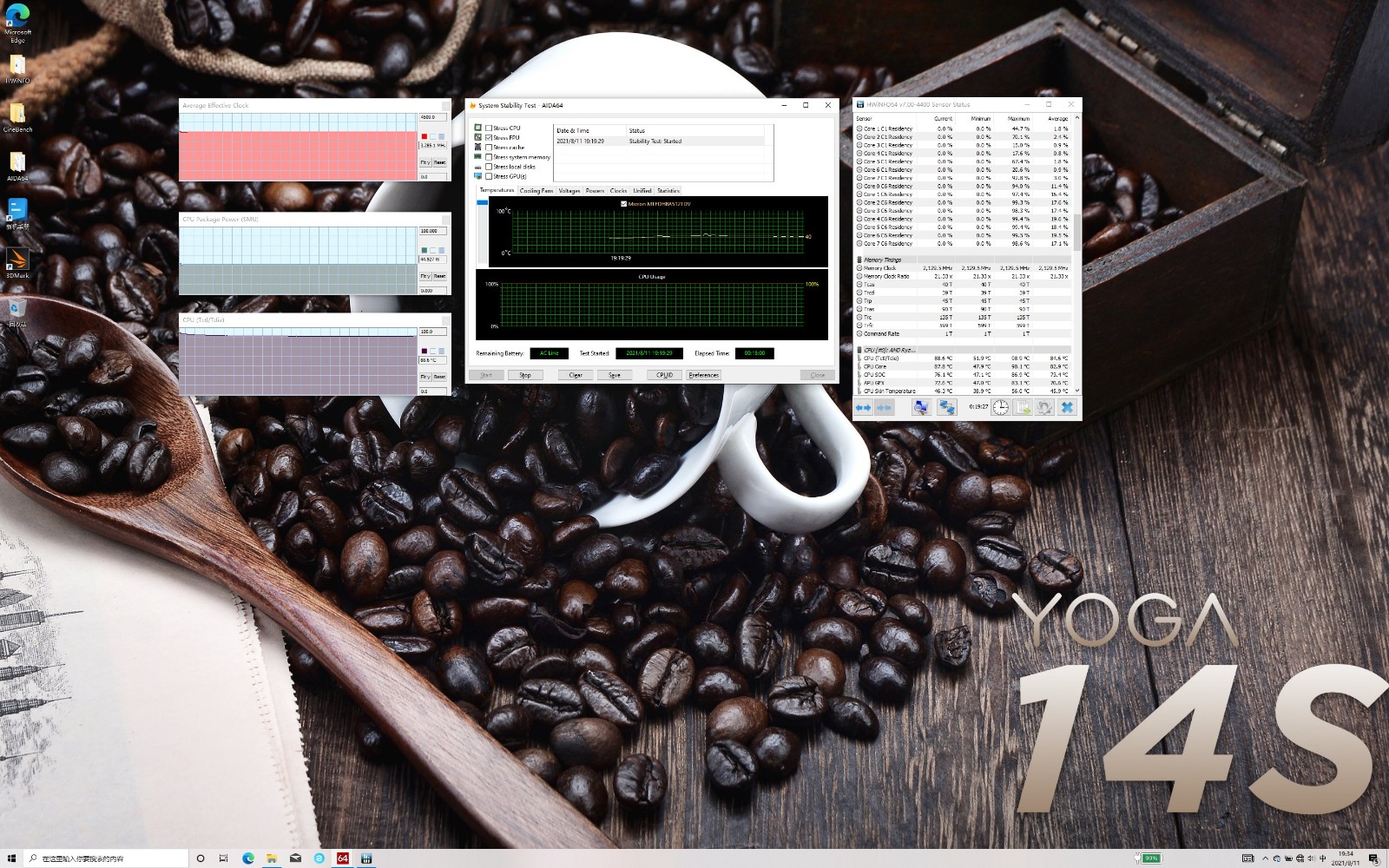The image size is (1389, 868).
Task: Click max value field 4500.0 in Effective Clock
Action: pyautogui.click(x=432, y=116)
